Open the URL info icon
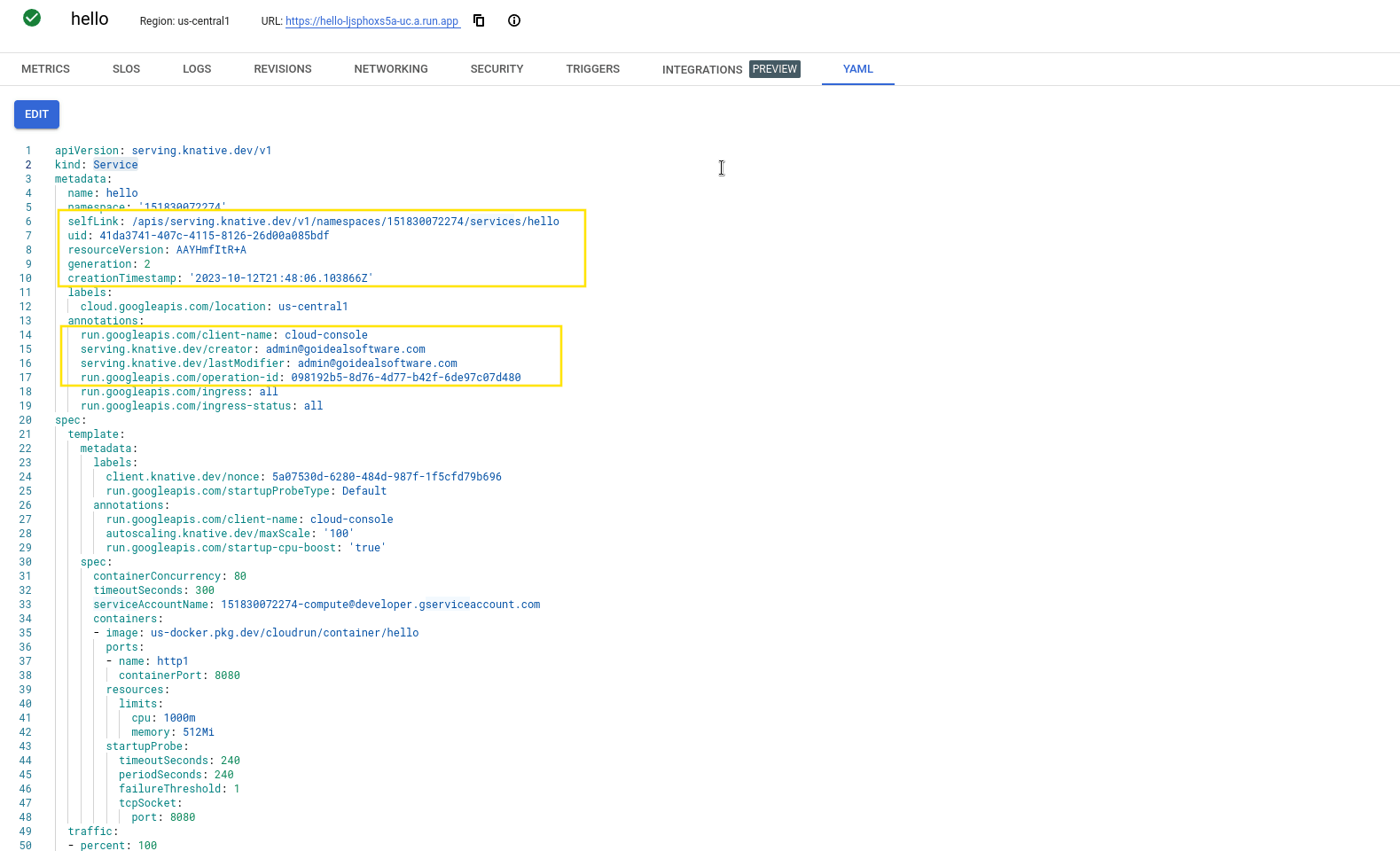The height and width of the screenshot is (851, 1400). click(x=514, y=20)
